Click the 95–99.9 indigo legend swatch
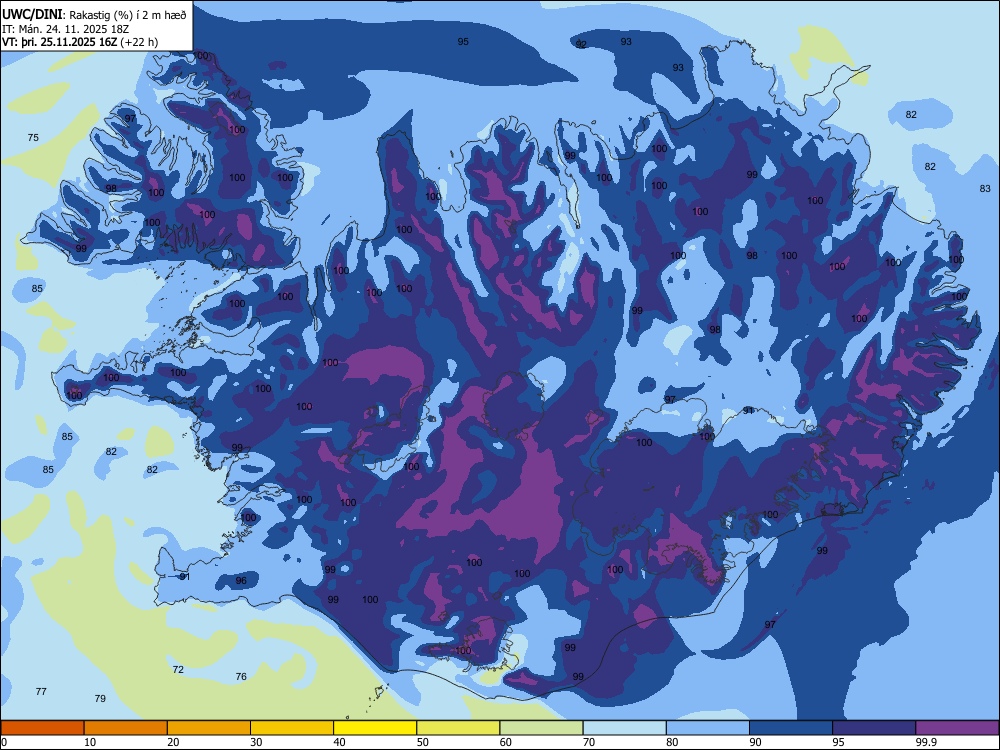 [x=874, y=728]
